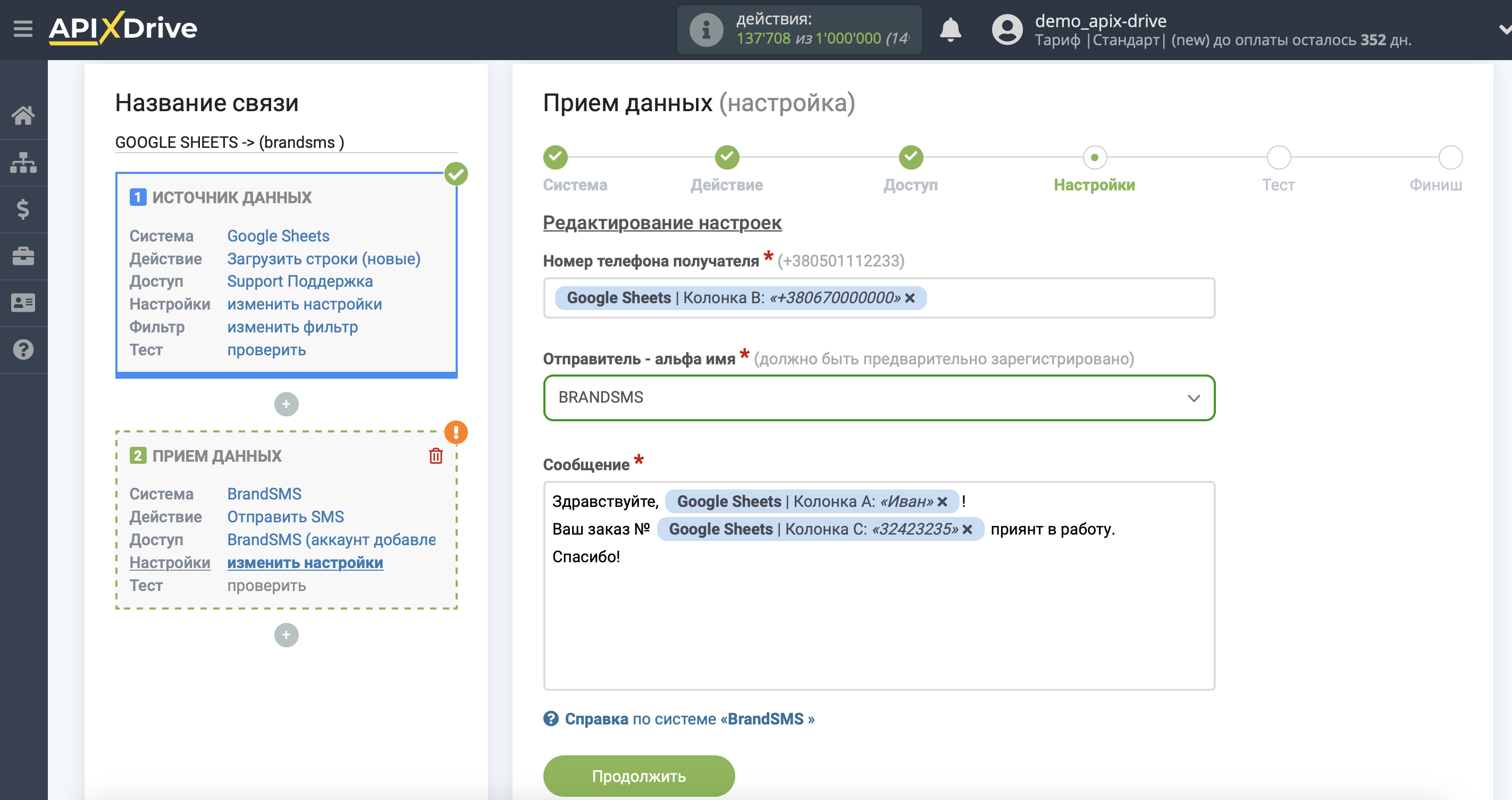Go to Доступ step
Viewport: 1512px width, 800px height.
tap(911, 157)
